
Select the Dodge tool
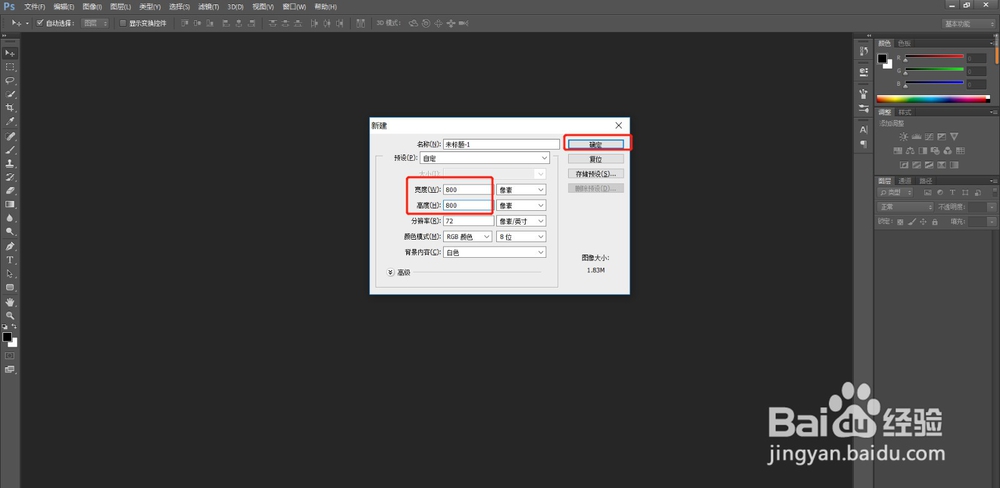click(10, 232)
